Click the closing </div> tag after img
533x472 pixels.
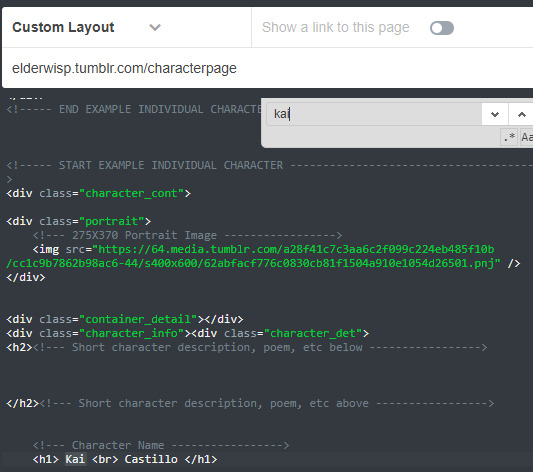coord(25,277)
